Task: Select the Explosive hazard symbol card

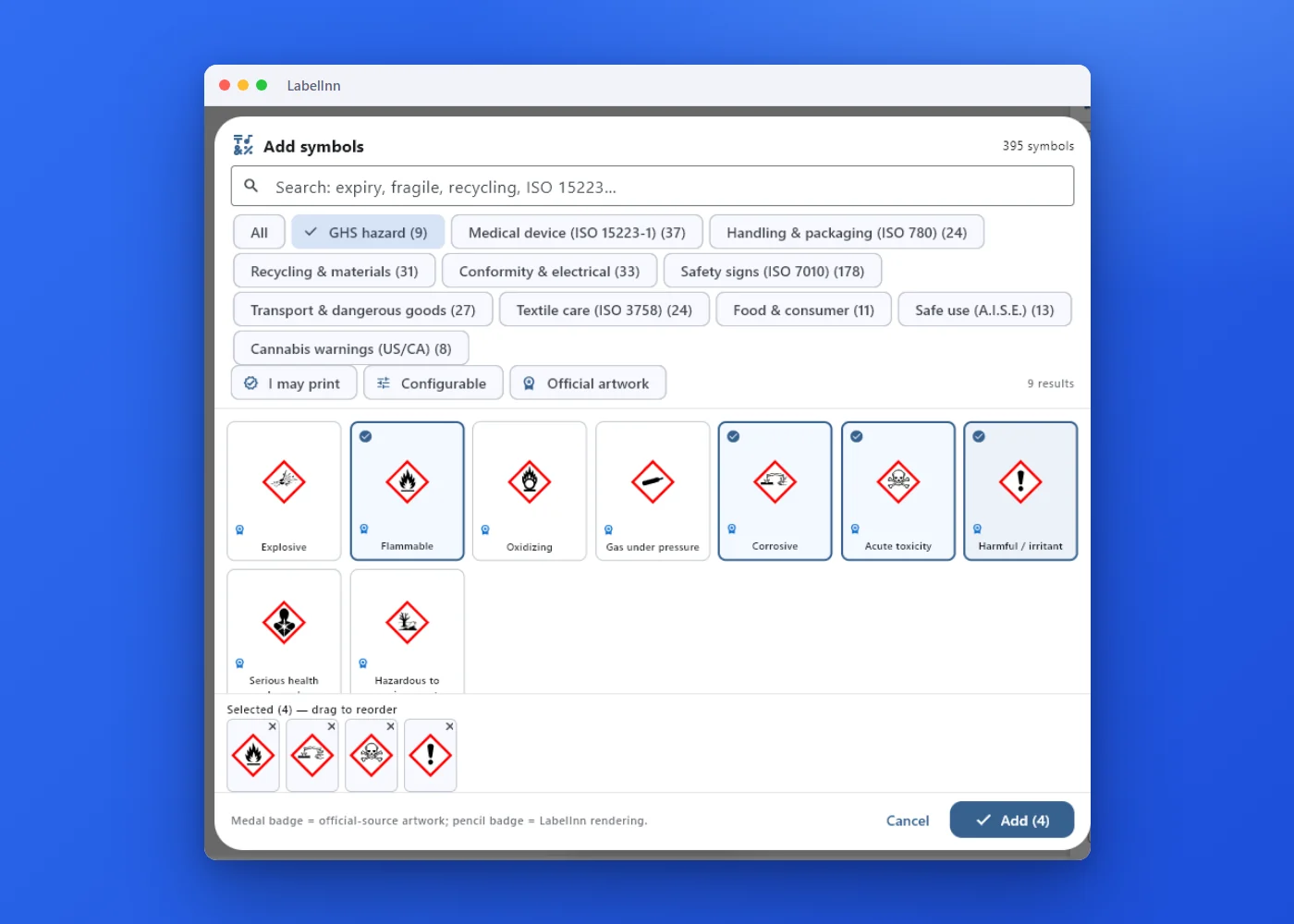Action: 284,491
